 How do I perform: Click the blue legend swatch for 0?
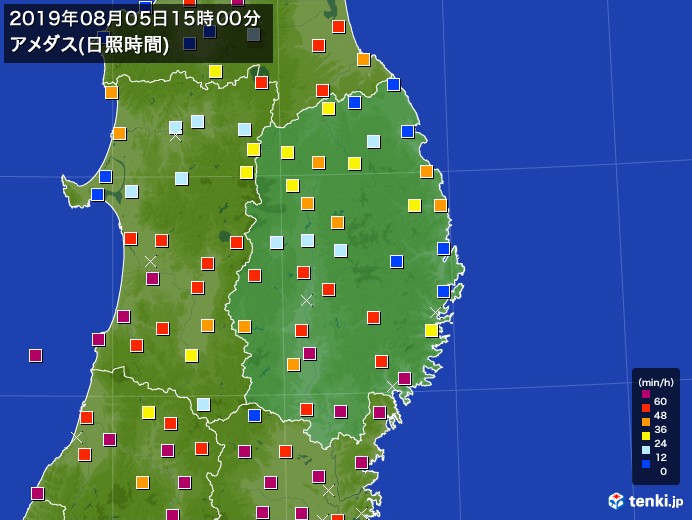pyautogui.click(x=646, y=464)
